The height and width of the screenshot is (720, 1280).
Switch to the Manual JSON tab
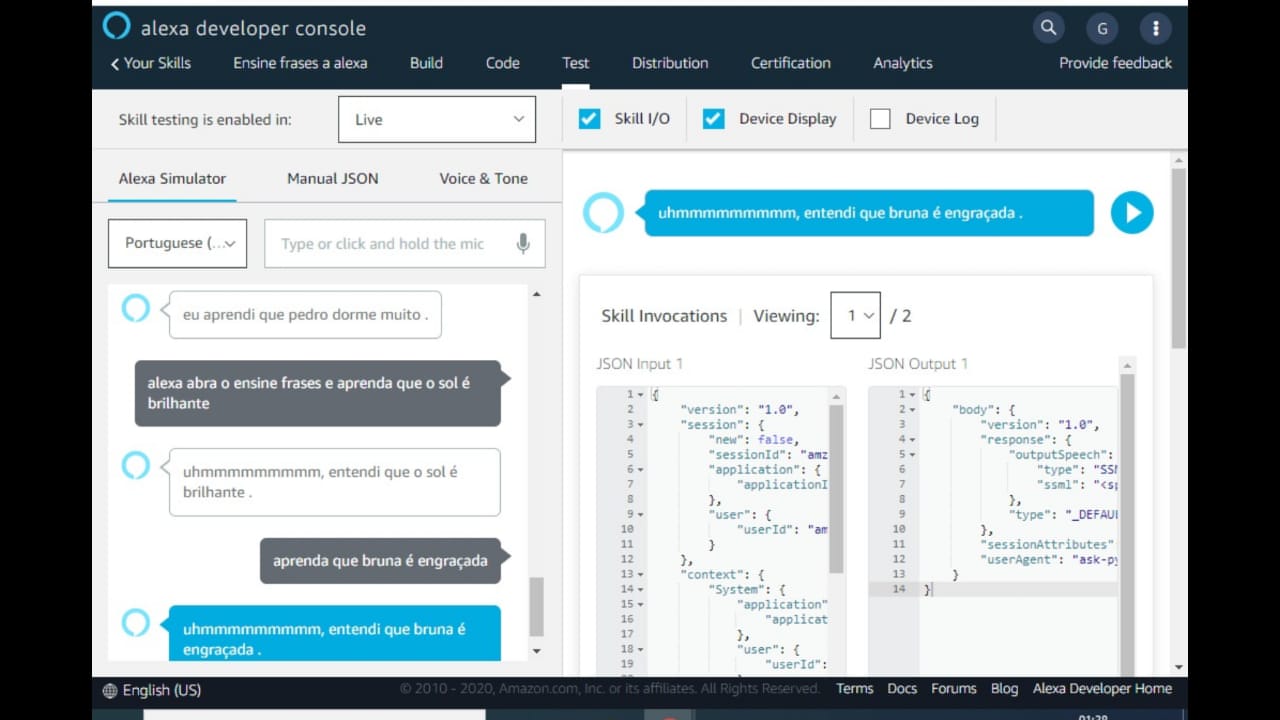(x=332, y=178)
